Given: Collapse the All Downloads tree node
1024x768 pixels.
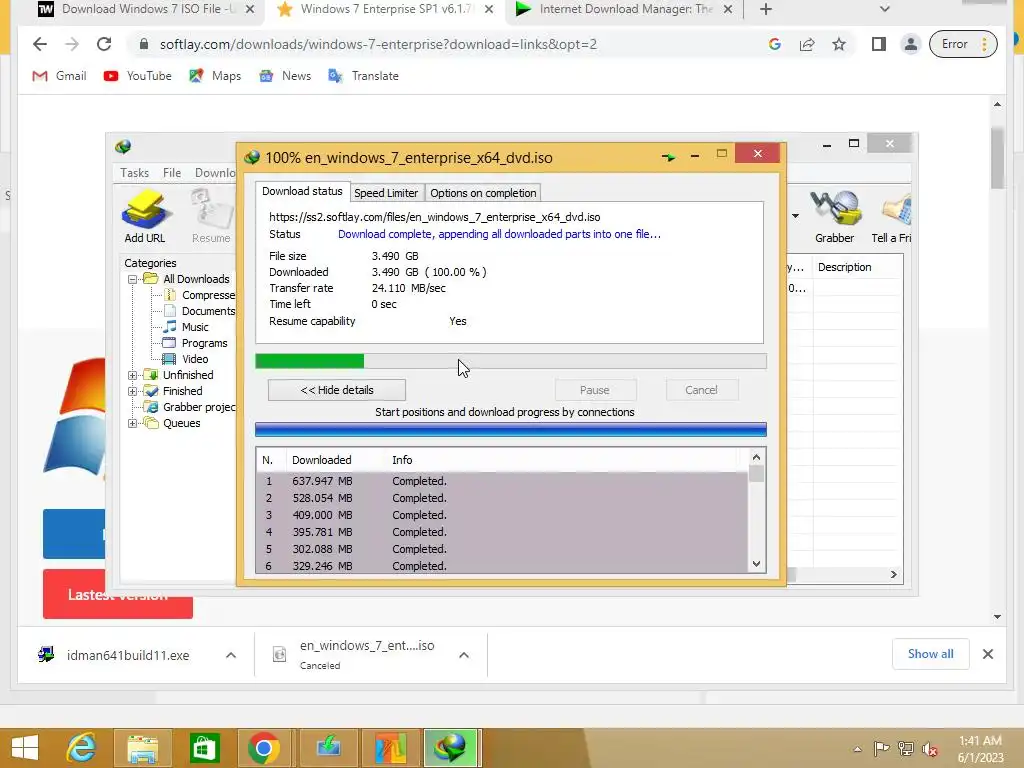Looking at the screenshot, I should [133, 279].
